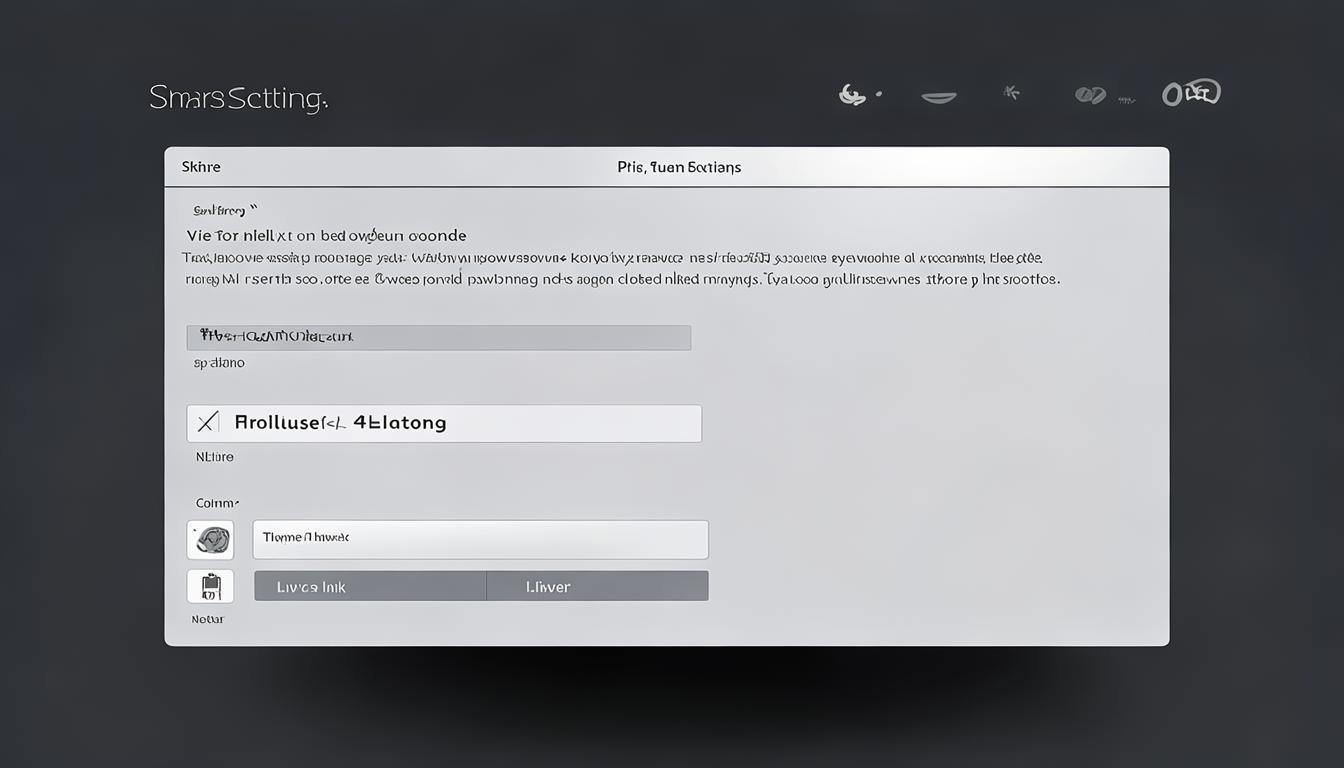Click the tiny dotted text beside the pill icon
The width and height of the screenshot is (1344, 768).
[1127, 100]
